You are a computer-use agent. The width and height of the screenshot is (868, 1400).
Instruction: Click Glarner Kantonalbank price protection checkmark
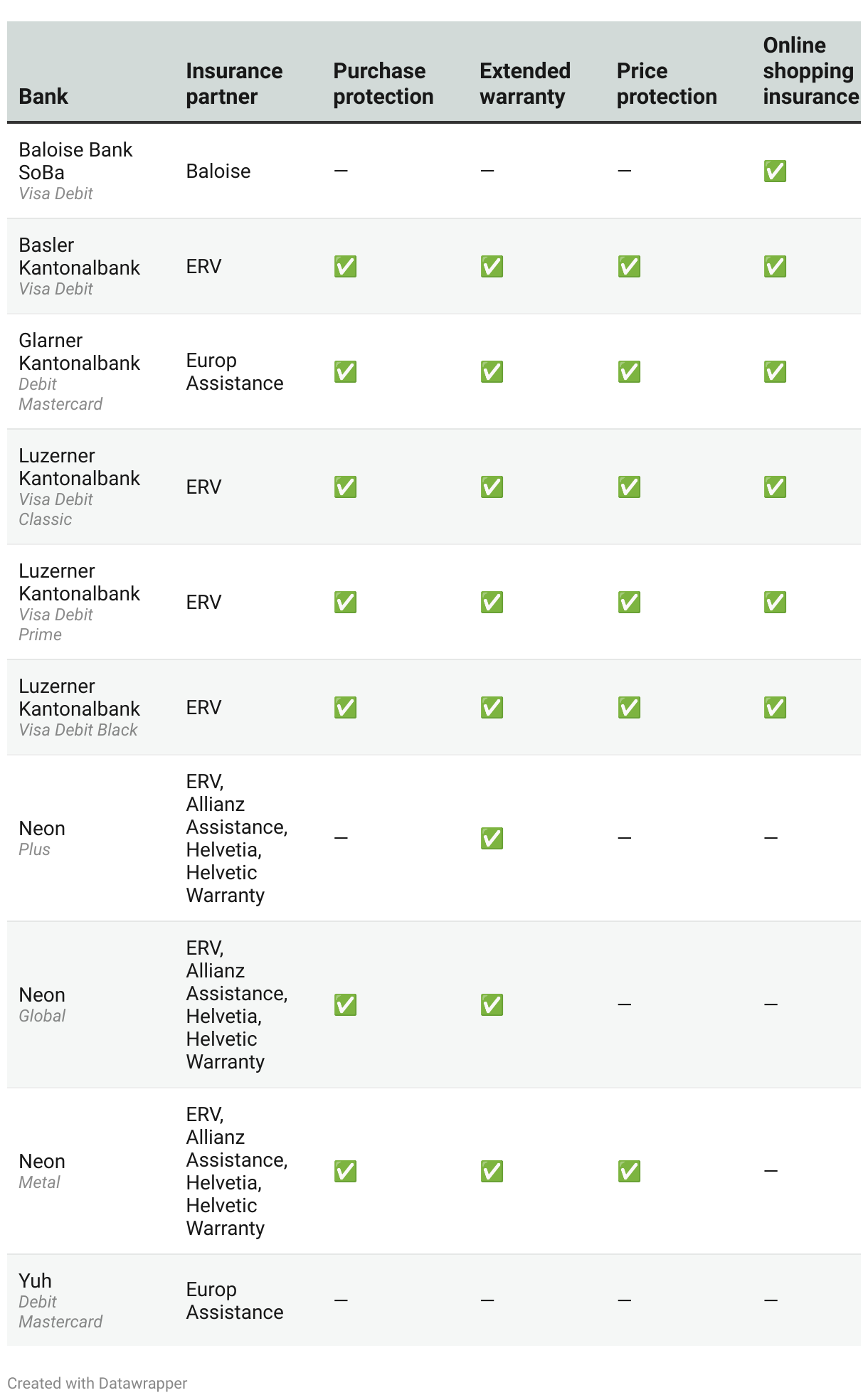pyautogui.click(x=629, y=372)
